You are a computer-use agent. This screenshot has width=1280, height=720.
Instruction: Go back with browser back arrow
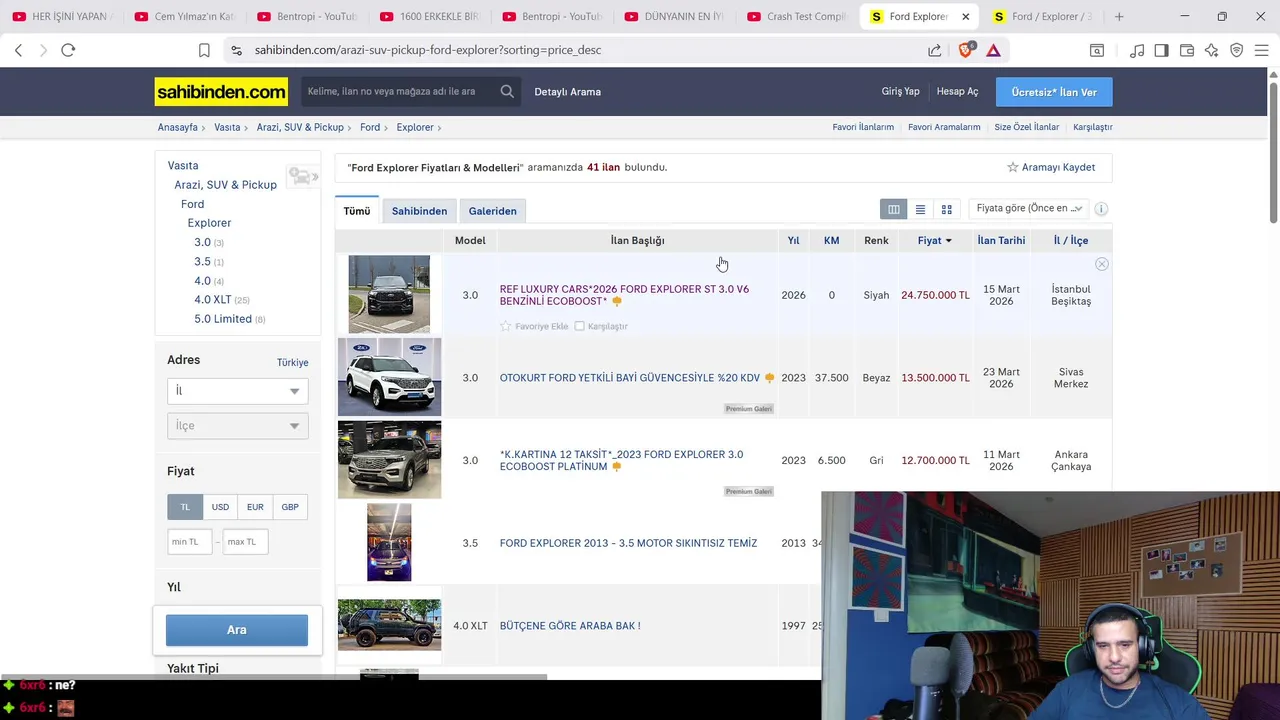[18, 50]
